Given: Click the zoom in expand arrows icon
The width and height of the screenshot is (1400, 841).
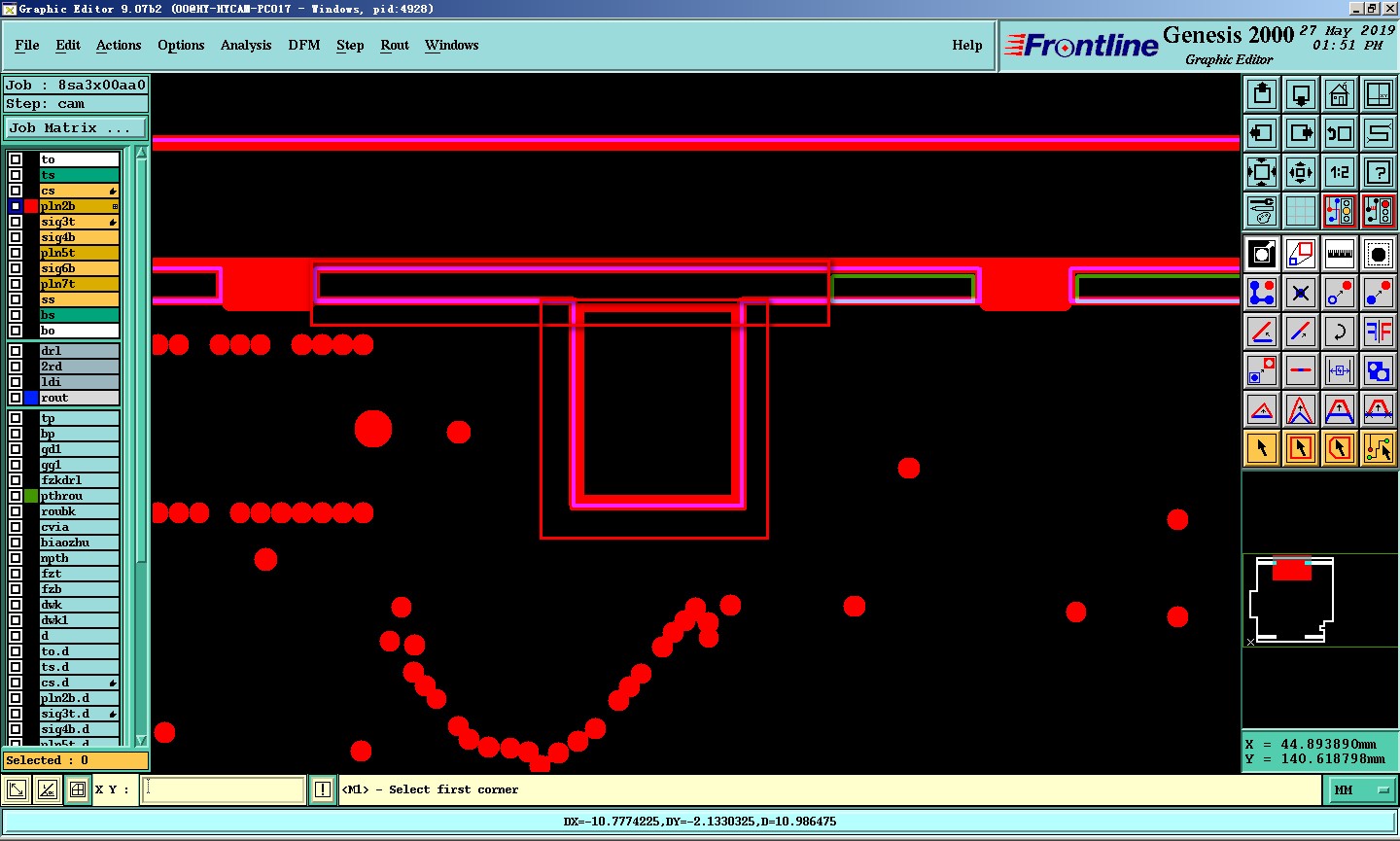Looking at the screenshot, I should tap(1261, 172).
